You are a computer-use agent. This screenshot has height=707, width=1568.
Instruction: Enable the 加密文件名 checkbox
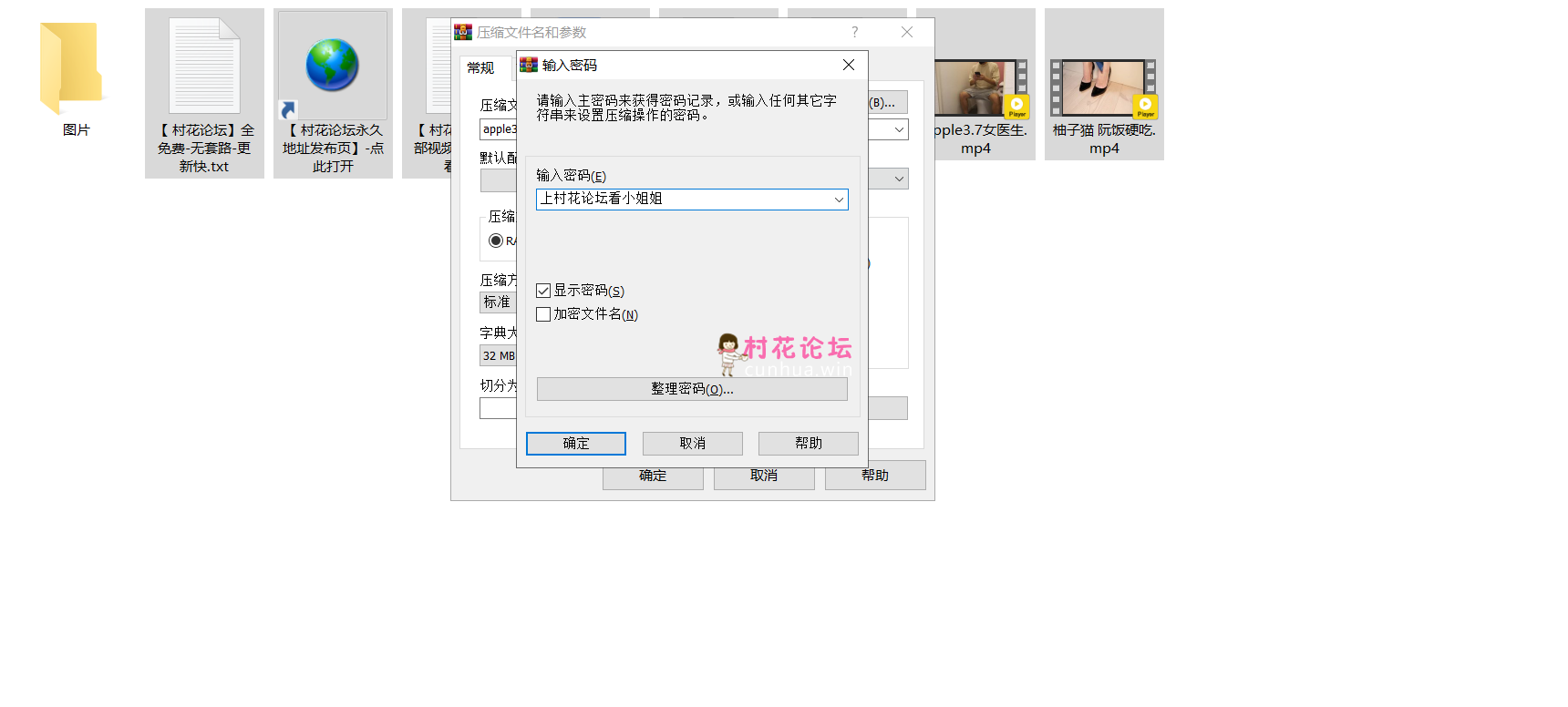point(543,314)
